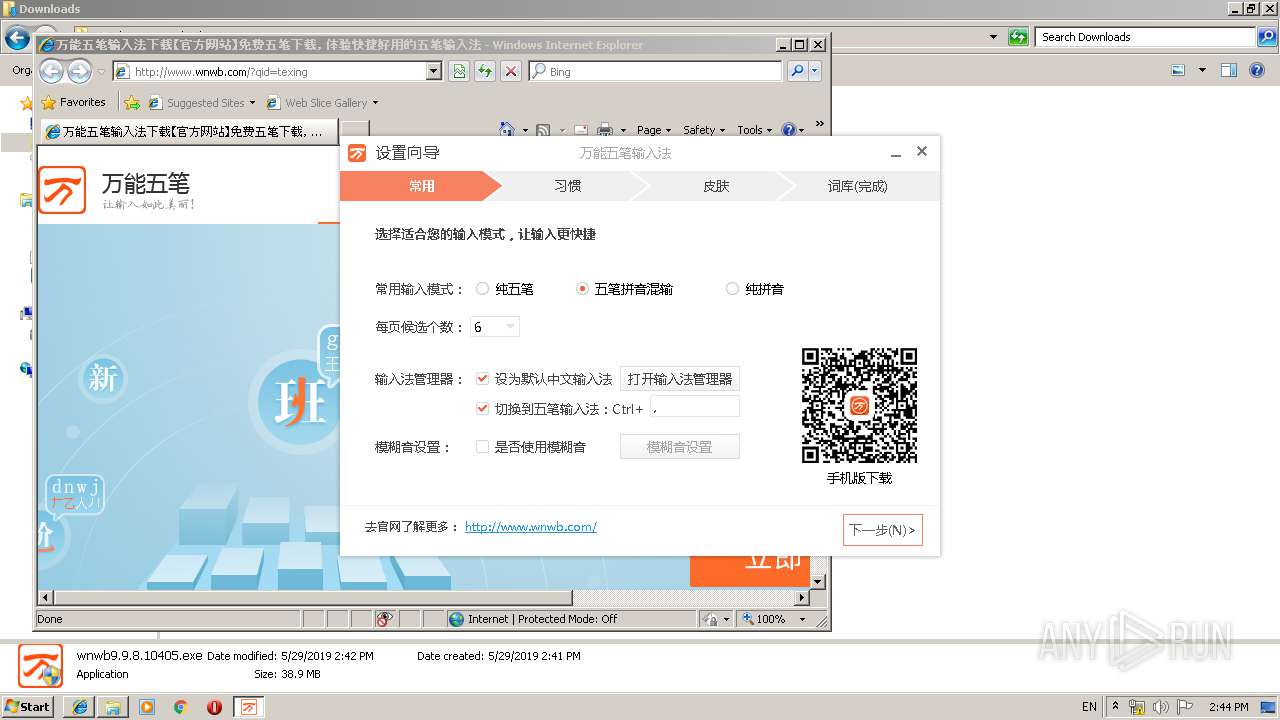Open the Favorites star button
Image resolution: width=1280 pixels, height=720 pixels.
pyautogui.click(x=73, y=102)
